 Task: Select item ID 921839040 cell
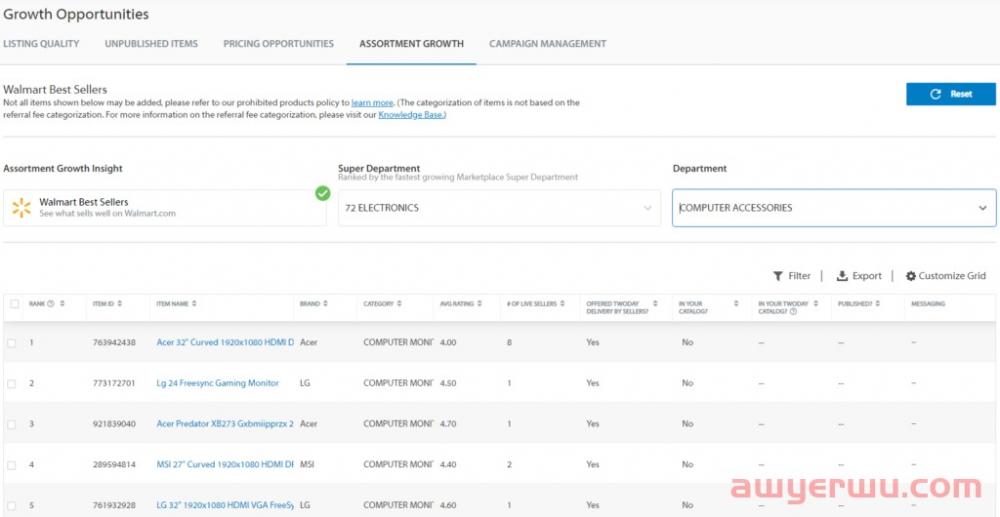pyautogui.click(x=114, y=425)
